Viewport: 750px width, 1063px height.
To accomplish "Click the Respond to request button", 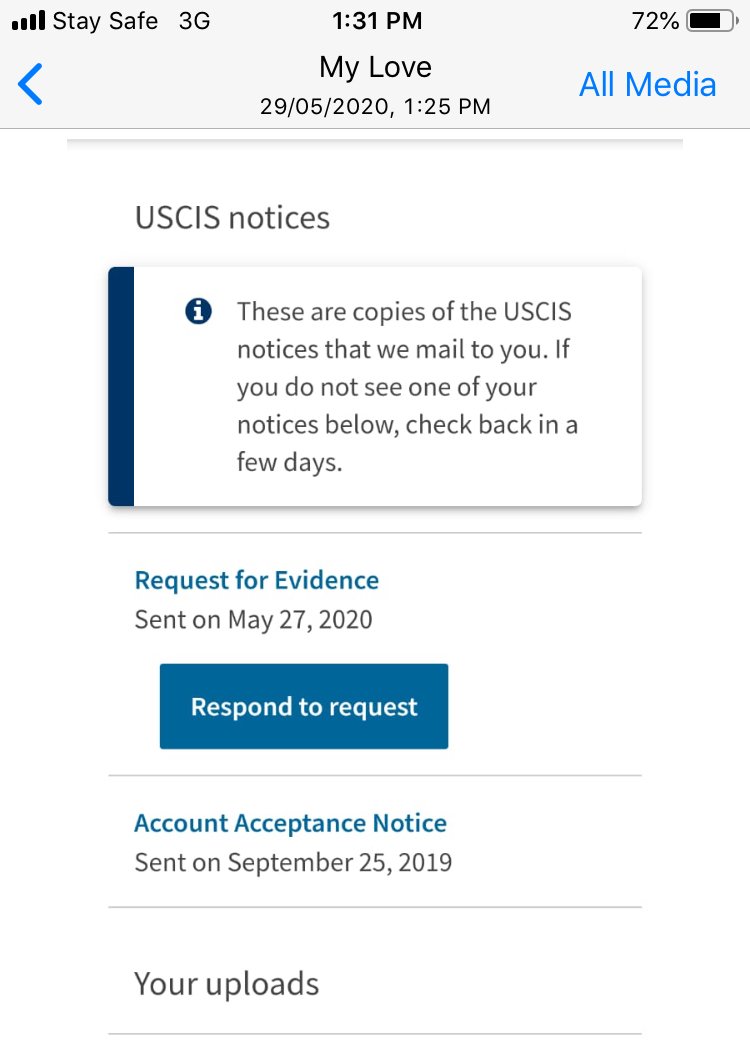I will (x=304, y=706).
